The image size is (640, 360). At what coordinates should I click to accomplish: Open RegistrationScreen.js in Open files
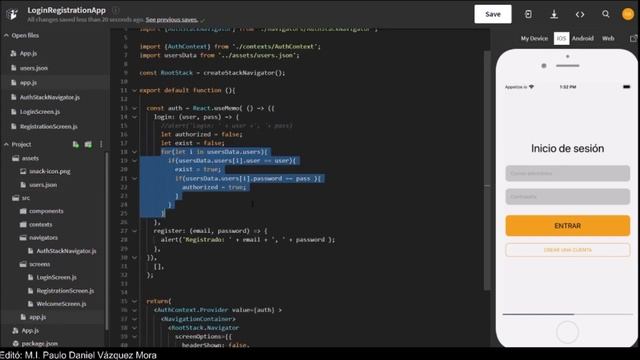tap(49, 127)
